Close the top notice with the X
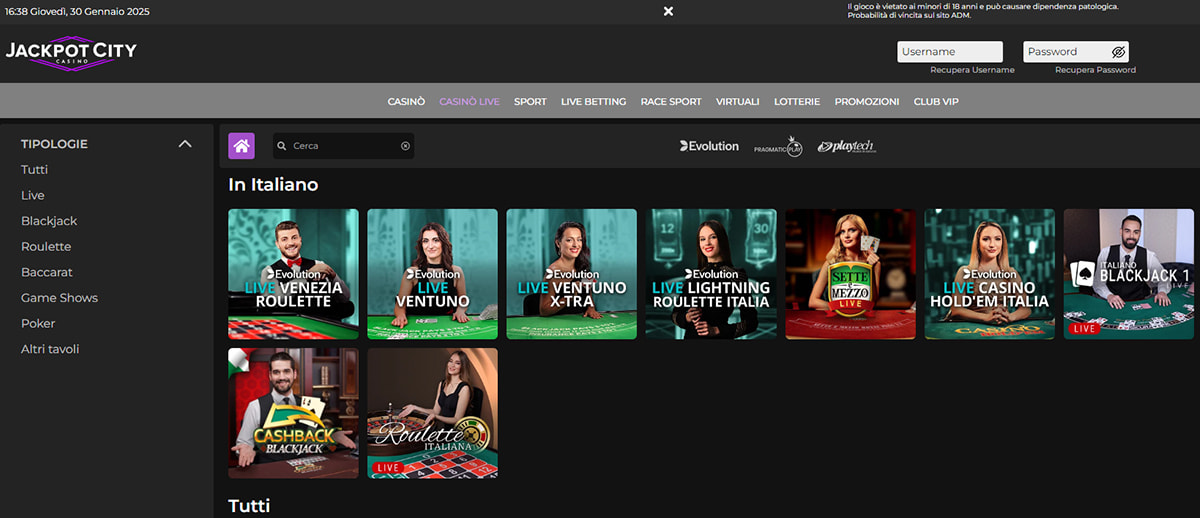This screenshot has width=1200, height=518. pyautogui.click(x=668, y=11)
